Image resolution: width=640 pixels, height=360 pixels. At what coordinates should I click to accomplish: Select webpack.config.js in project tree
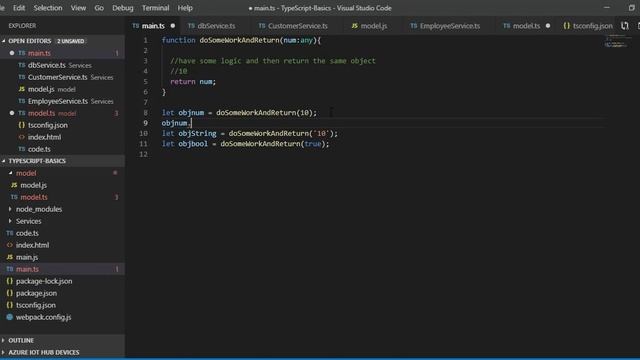pyautogui.click(x=62, y=317)
